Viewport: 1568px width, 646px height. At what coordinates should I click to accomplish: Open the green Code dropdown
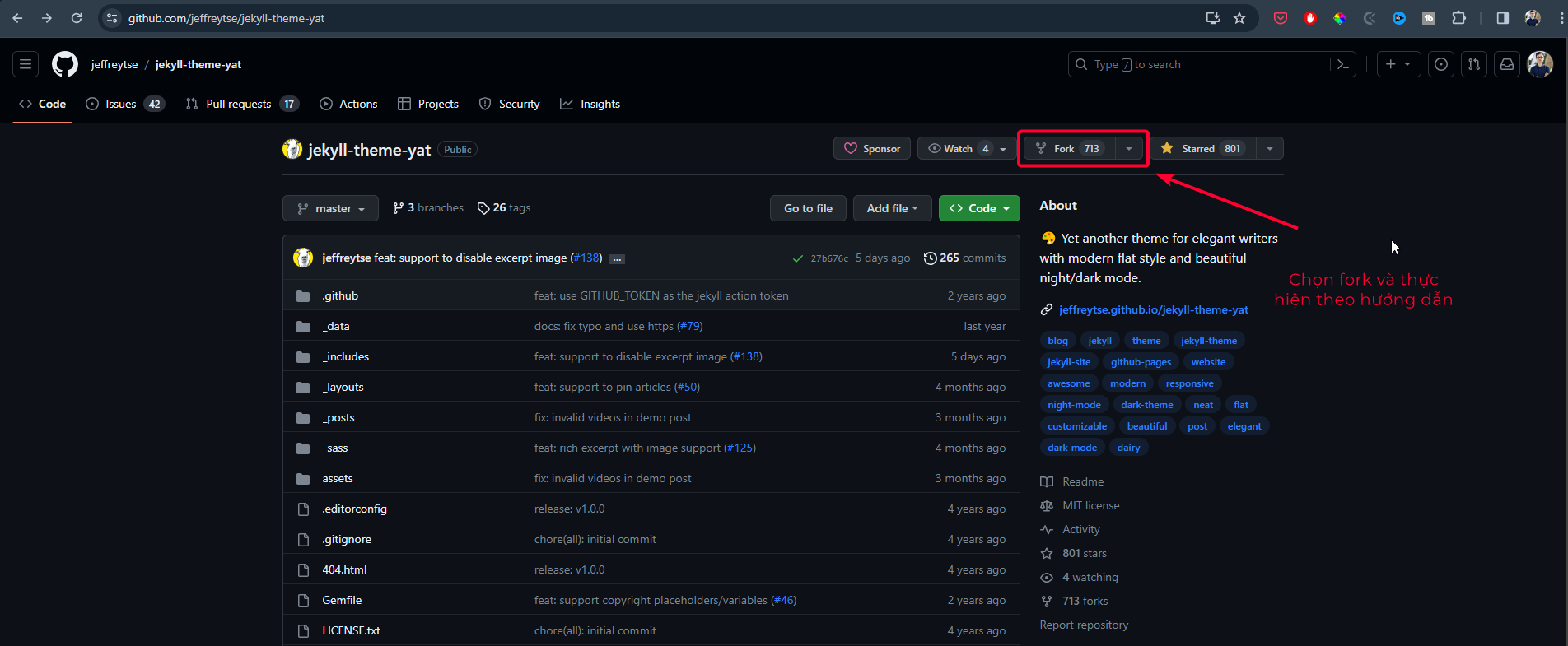979,208
